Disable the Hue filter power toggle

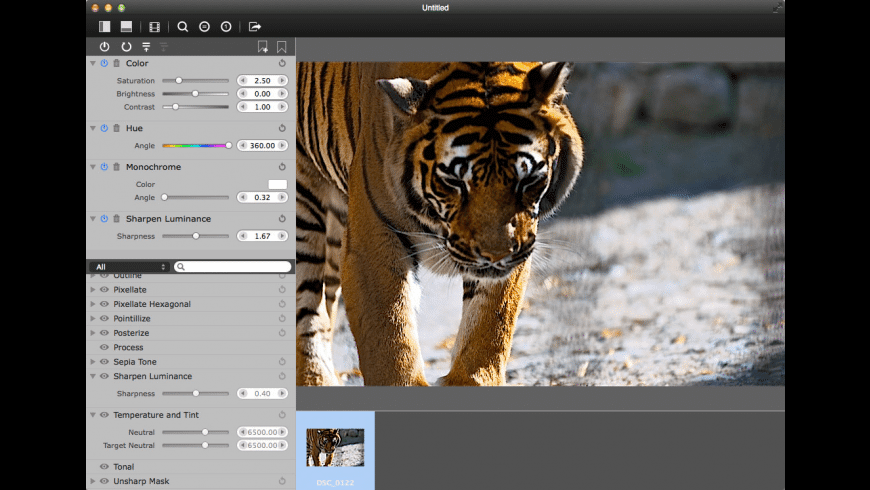[x=104, y=128]
